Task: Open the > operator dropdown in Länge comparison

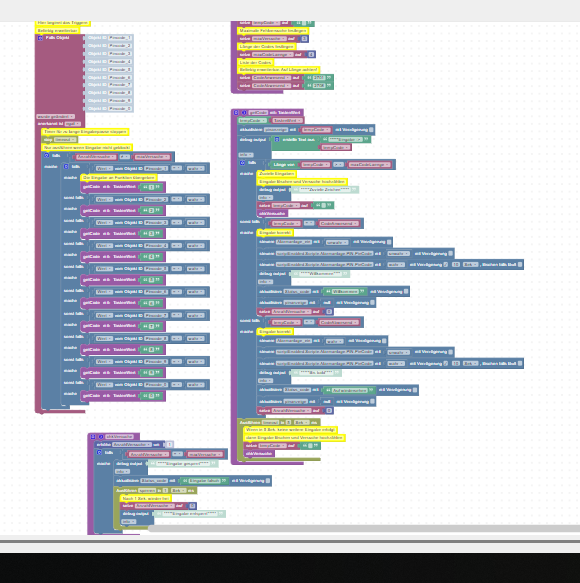Action: point(338,165)
